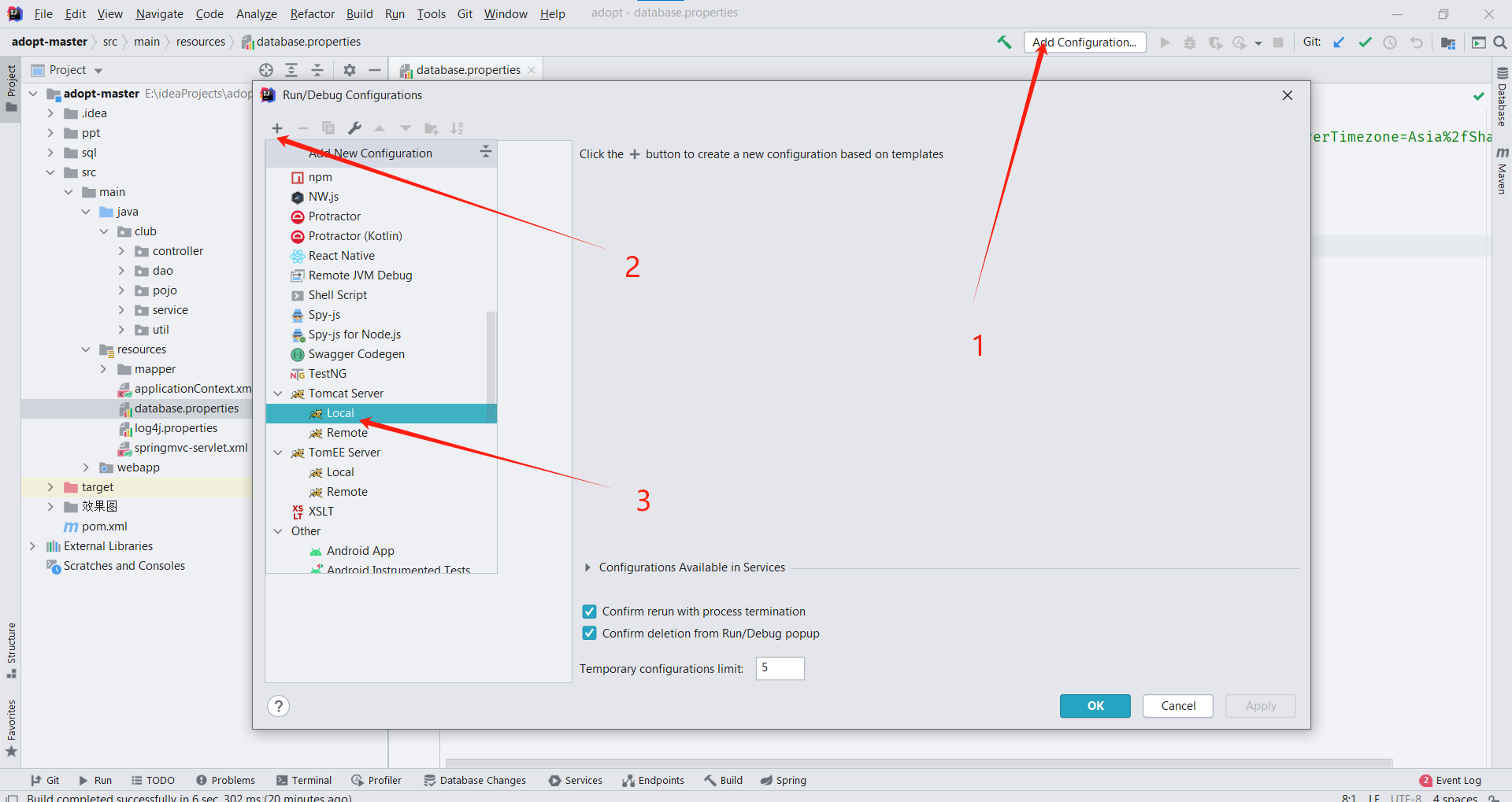Image resolution: width=1512 pixels, height=802 pixels.
Task: Click Expand All icon in Project panel
Action: pyautogui.click(x=291, y=70)
